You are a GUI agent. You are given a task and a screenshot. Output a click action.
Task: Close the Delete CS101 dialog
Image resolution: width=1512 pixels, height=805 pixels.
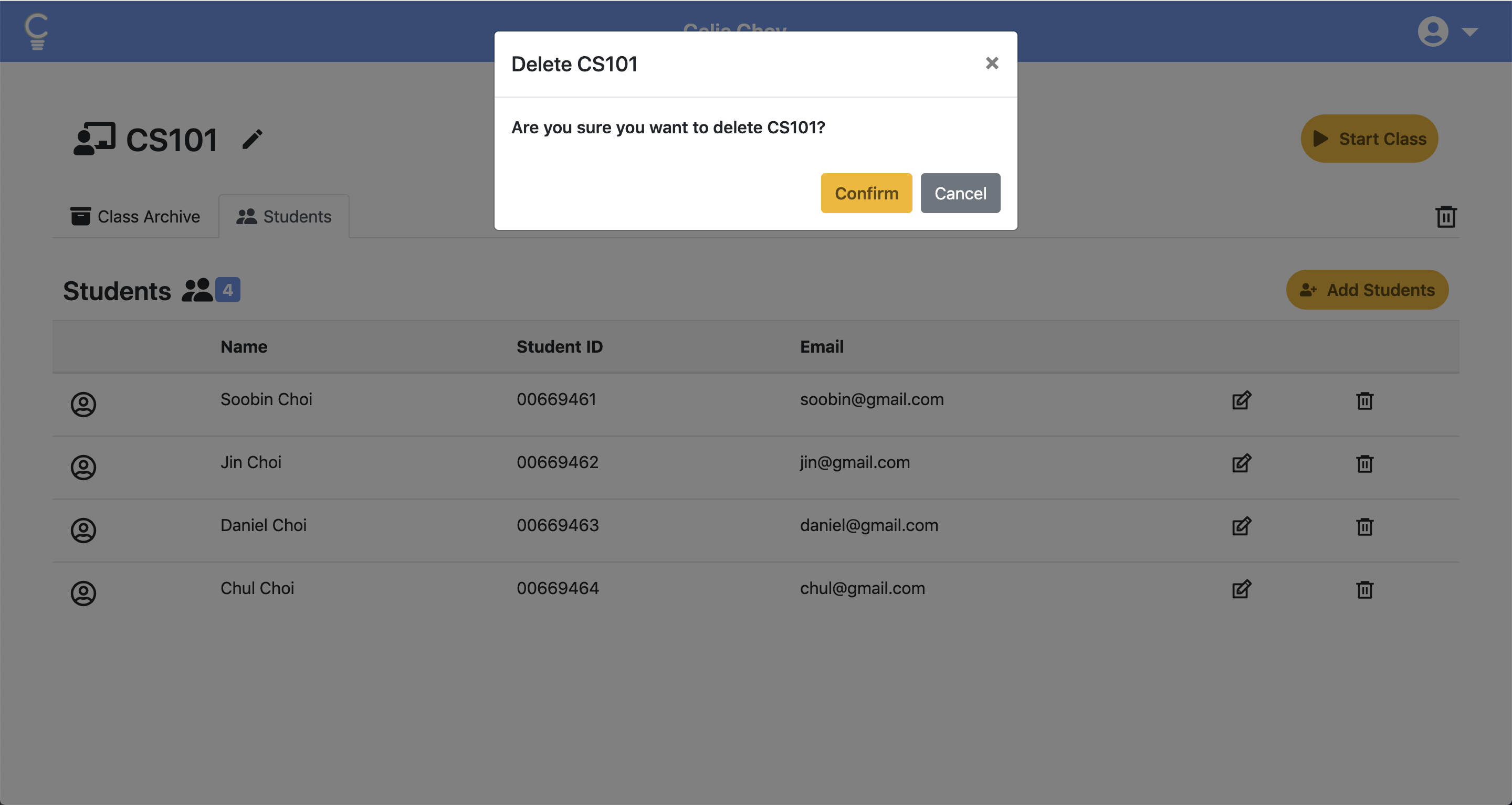pos(991,63)
